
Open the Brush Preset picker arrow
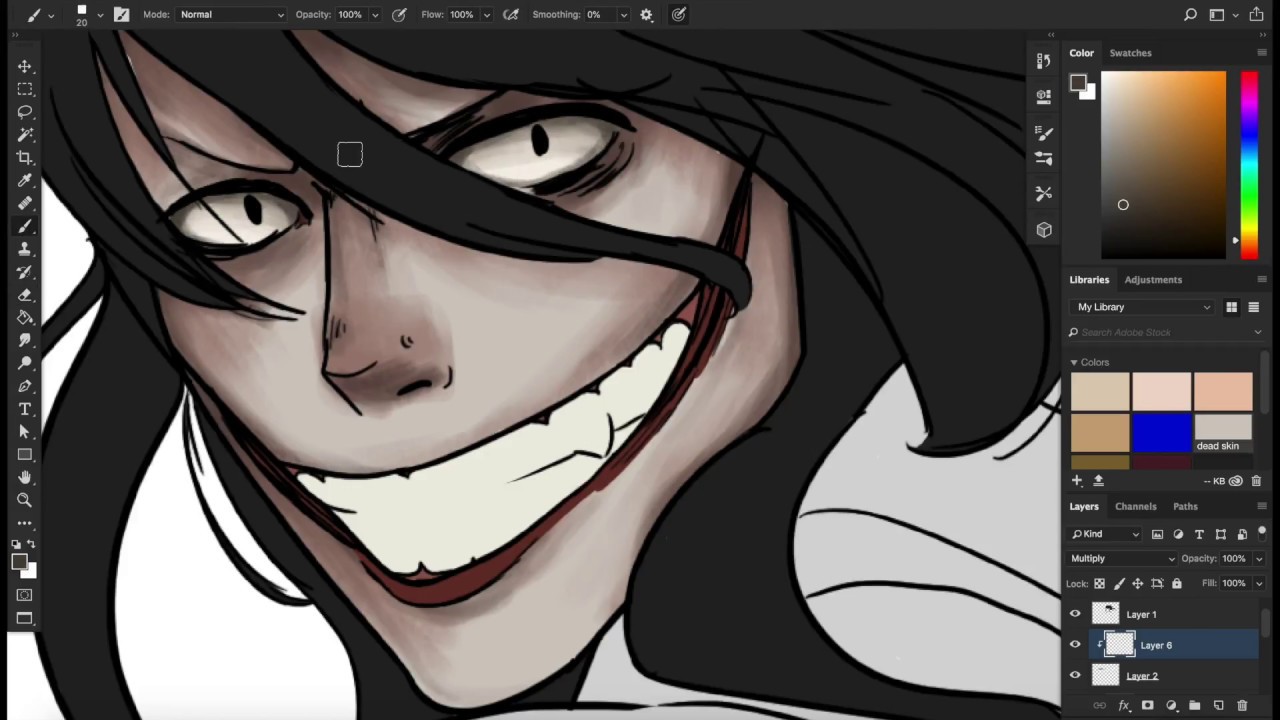pos(100,15)
